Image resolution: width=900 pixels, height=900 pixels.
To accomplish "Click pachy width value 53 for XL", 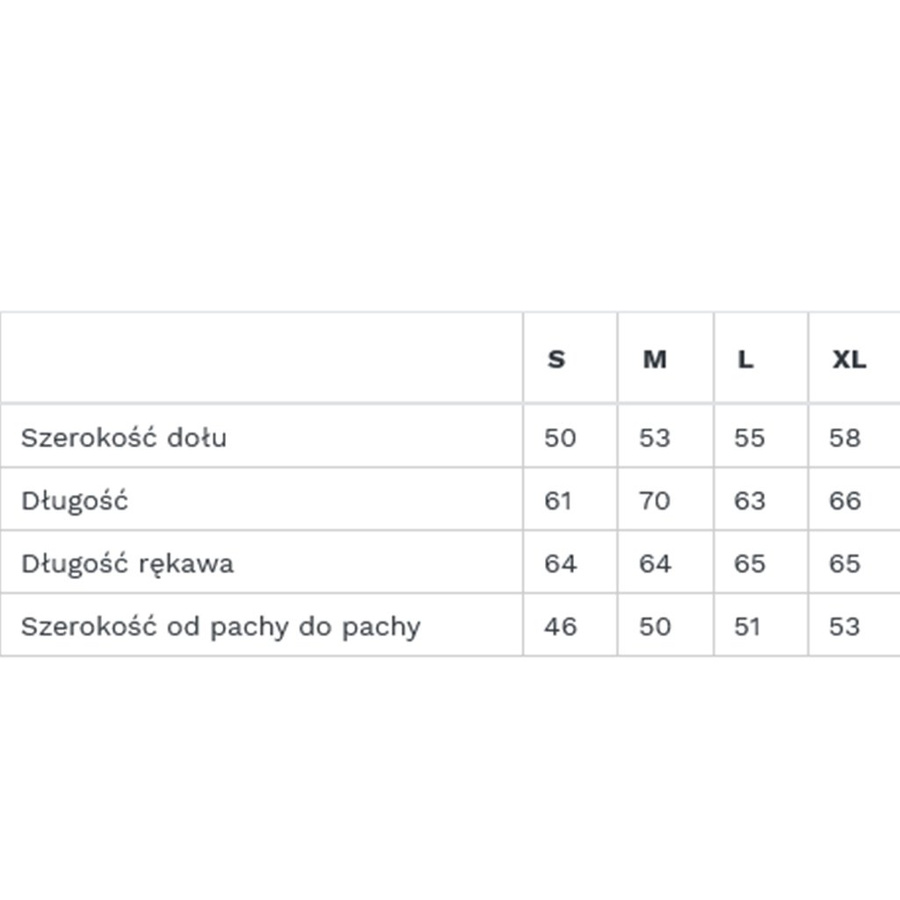I will tap(845, 627).
